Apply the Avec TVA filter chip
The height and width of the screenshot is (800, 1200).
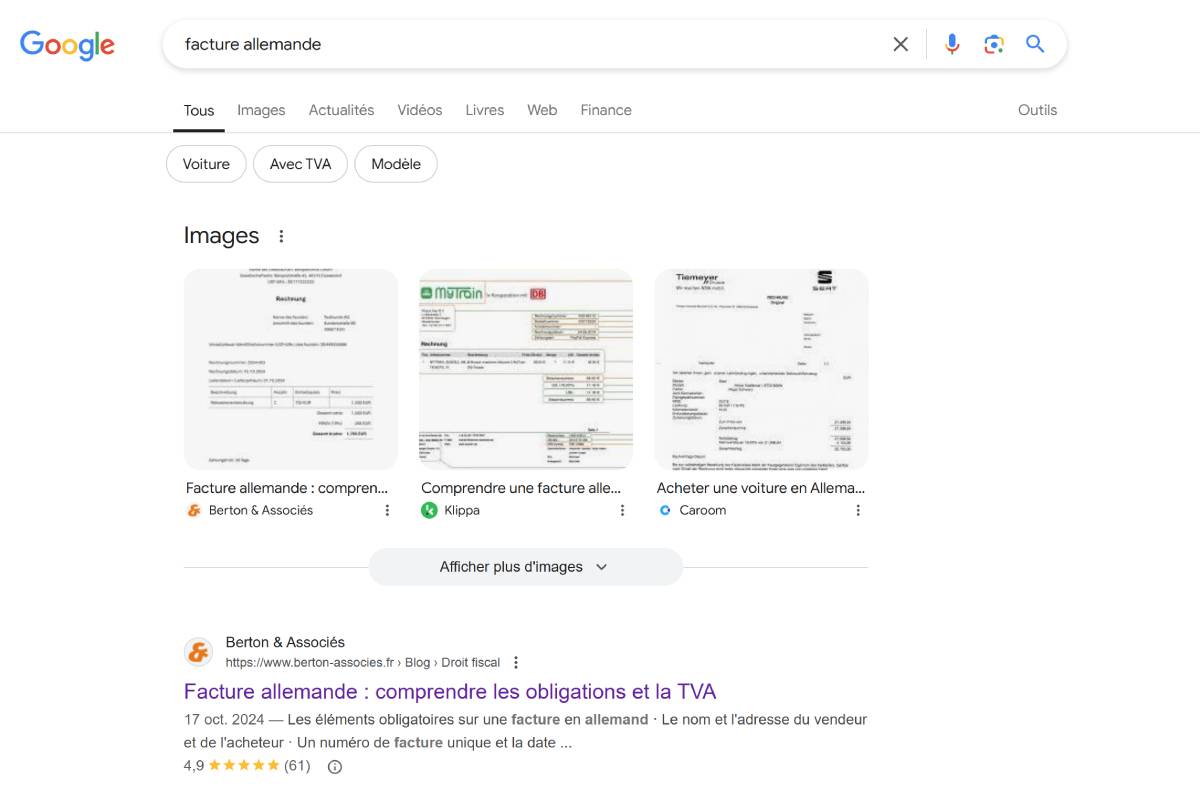pos(300,164)
